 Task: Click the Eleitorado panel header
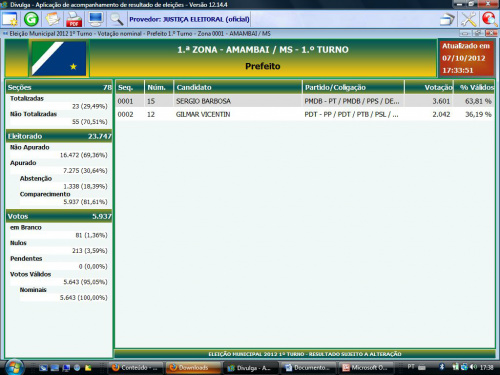point(59,136)
